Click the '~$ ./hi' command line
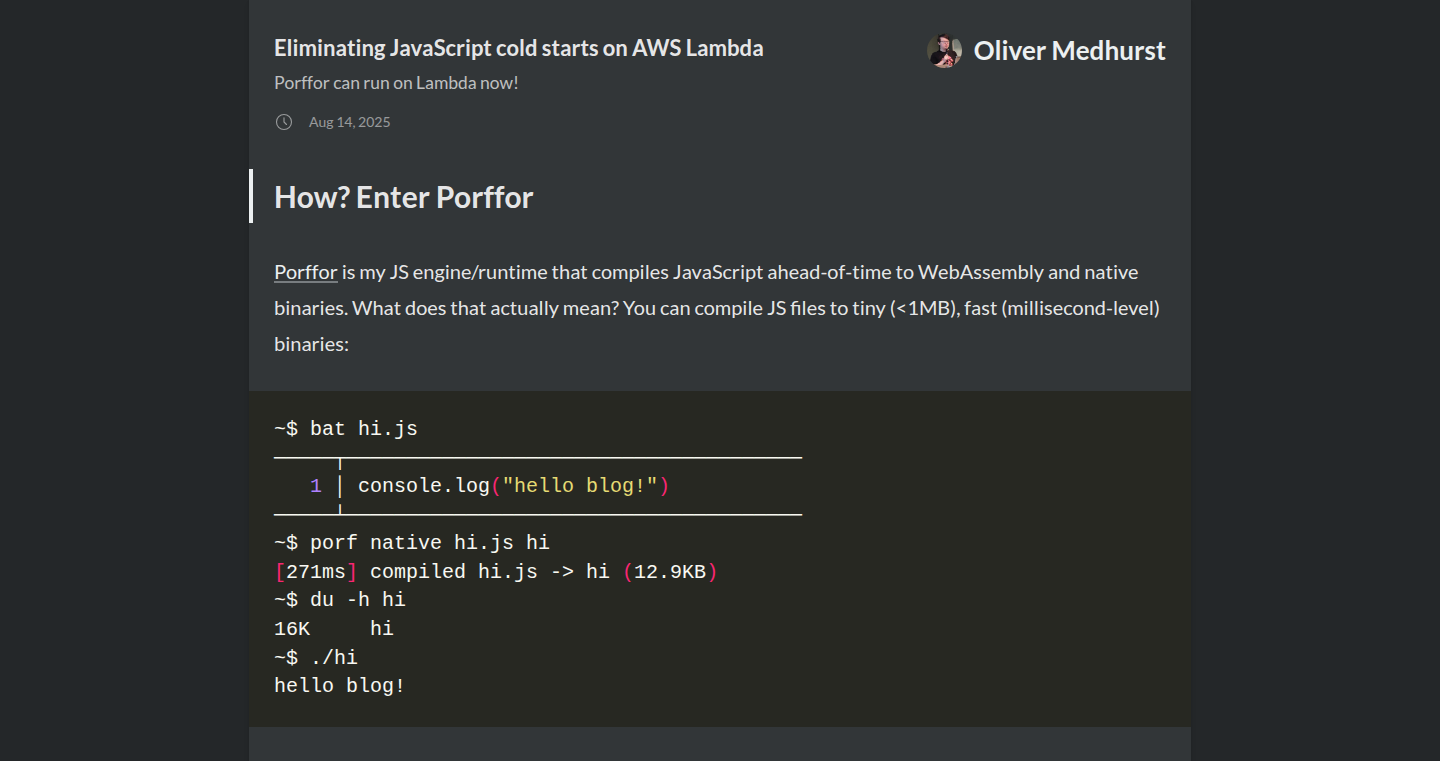 click(316, 657)
